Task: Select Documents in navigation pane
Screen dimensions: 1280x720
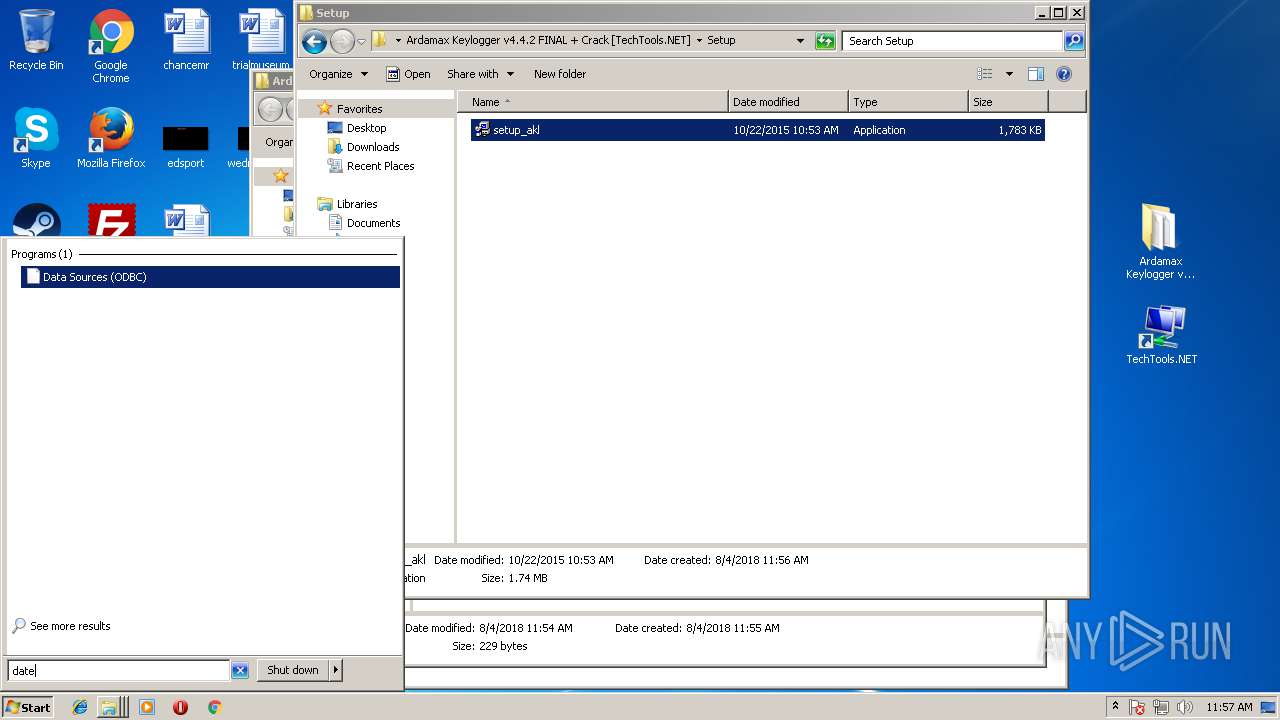Action: (373, 223)
